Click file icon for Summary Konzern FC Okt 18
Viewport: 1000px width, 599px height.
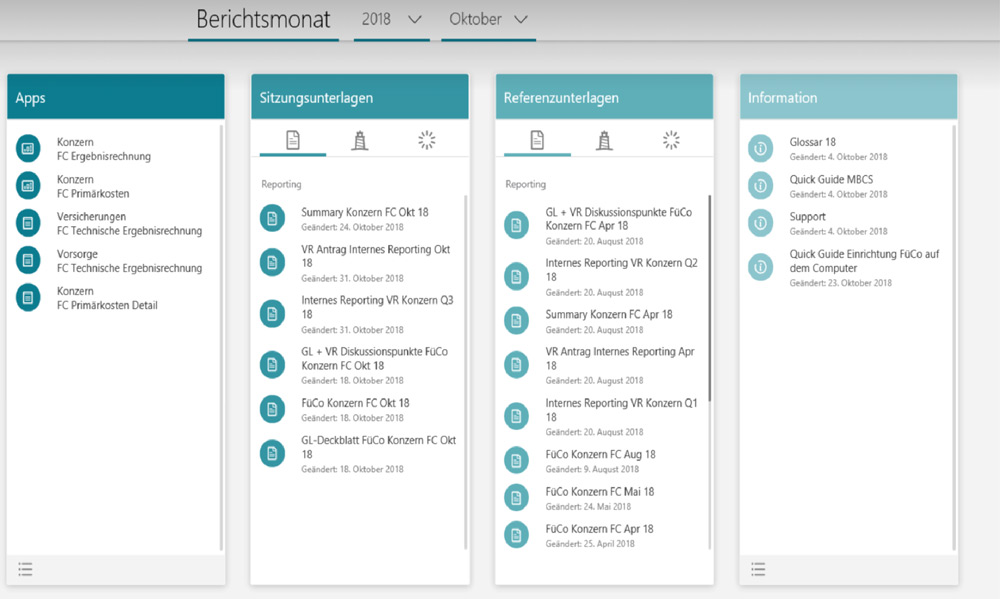point(272,218)
